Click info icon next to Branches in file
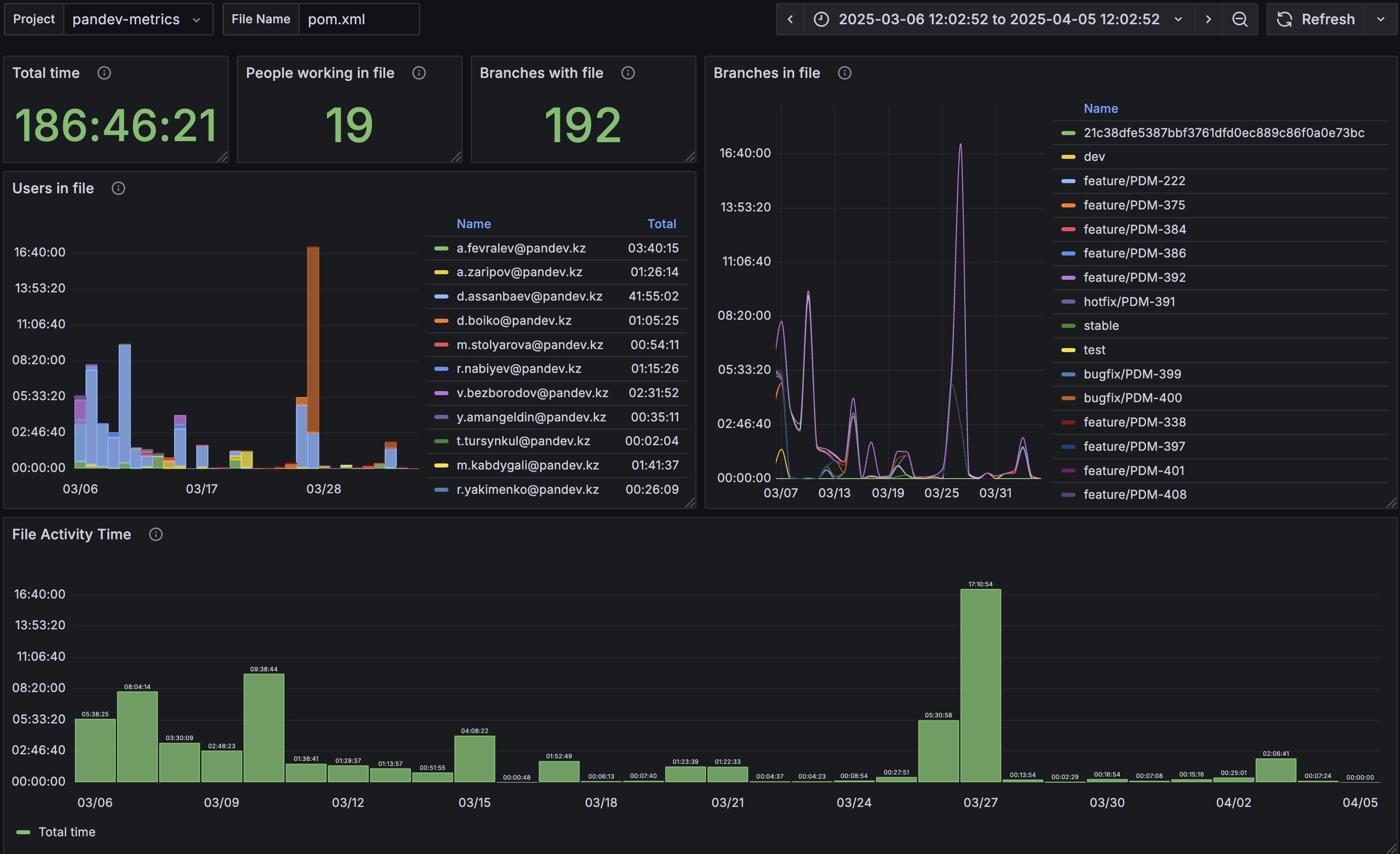This screenshot has width=1400, height=854. click(x=844, y=73)
